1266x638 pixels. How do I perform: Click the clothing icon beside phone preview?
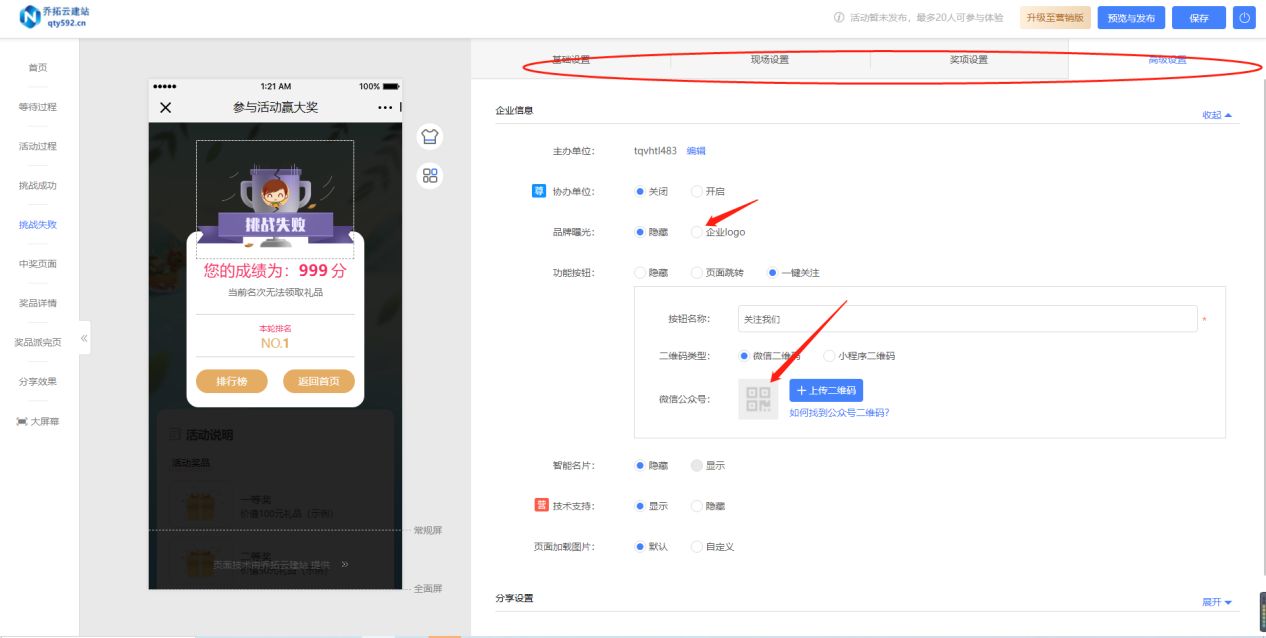point(428,136)
